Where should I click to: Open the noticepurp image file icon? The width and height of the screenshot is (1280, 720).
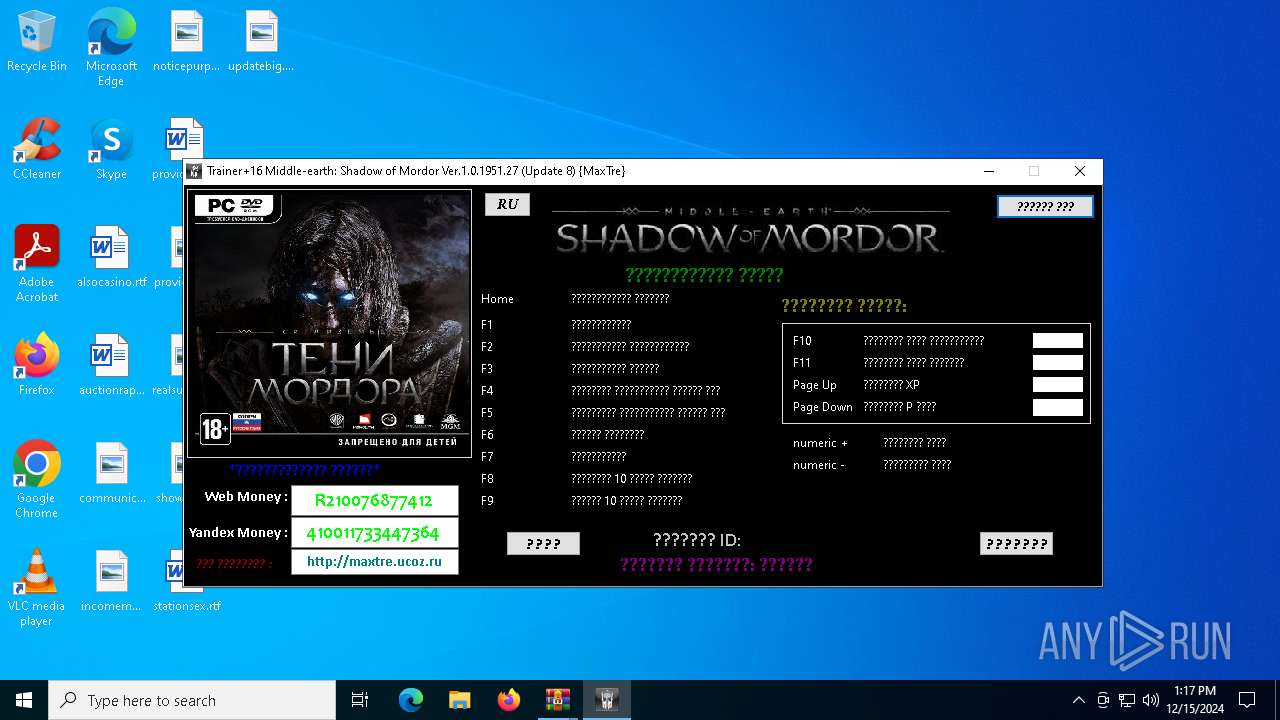coord(186,42)
